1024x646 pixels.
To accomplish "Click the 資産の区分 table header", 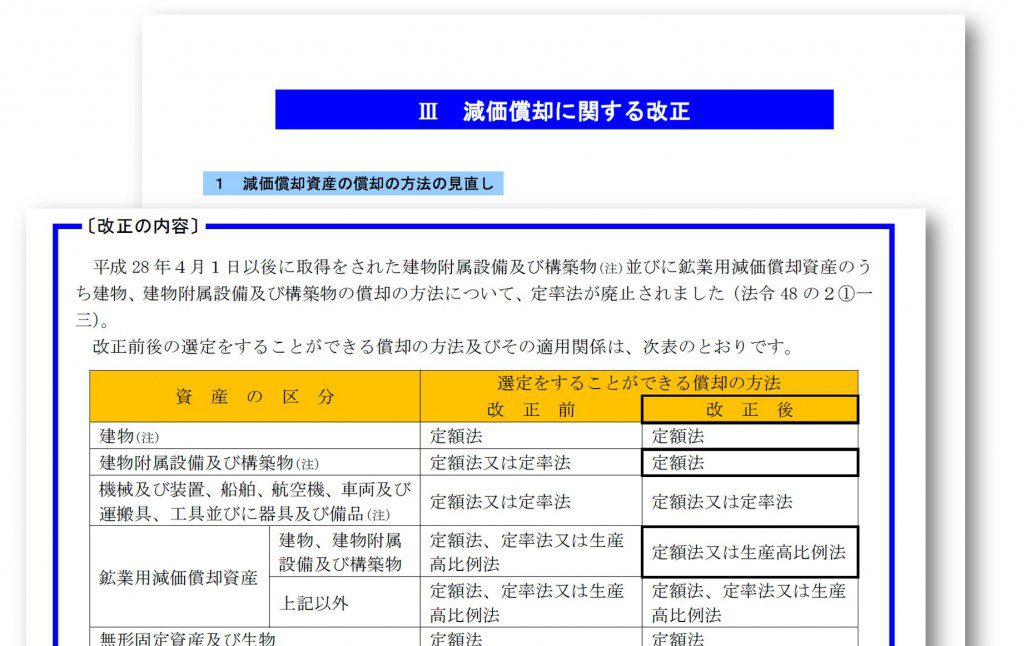I will coord(255,396).
